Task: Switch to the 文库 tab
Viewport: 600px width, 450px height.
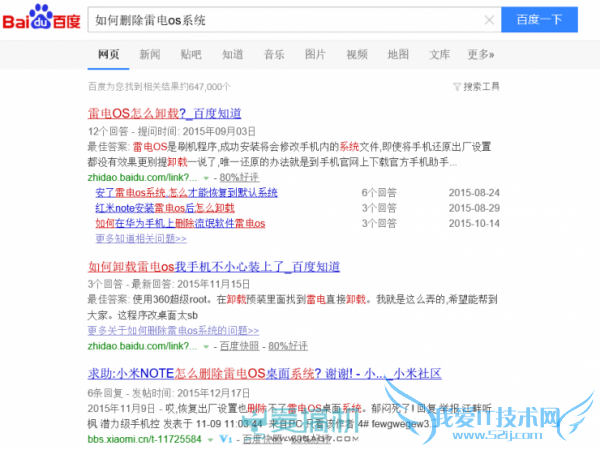Action: (439, 54)
